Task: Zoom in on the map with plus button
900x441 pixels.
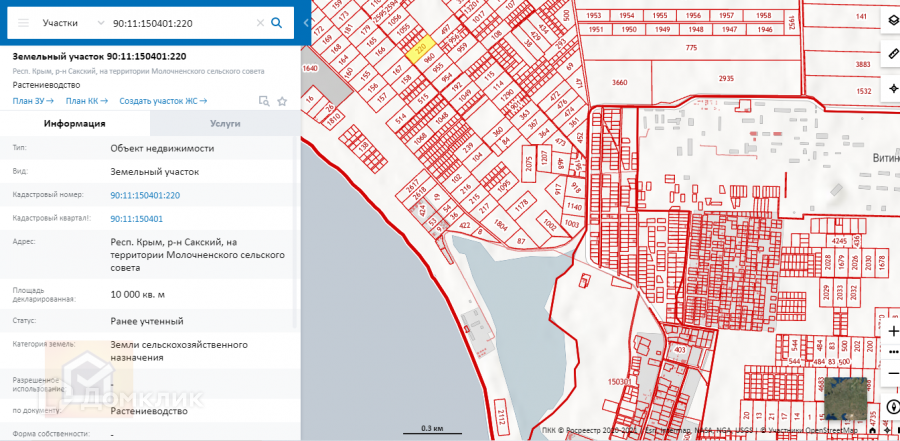Action: 892,329
